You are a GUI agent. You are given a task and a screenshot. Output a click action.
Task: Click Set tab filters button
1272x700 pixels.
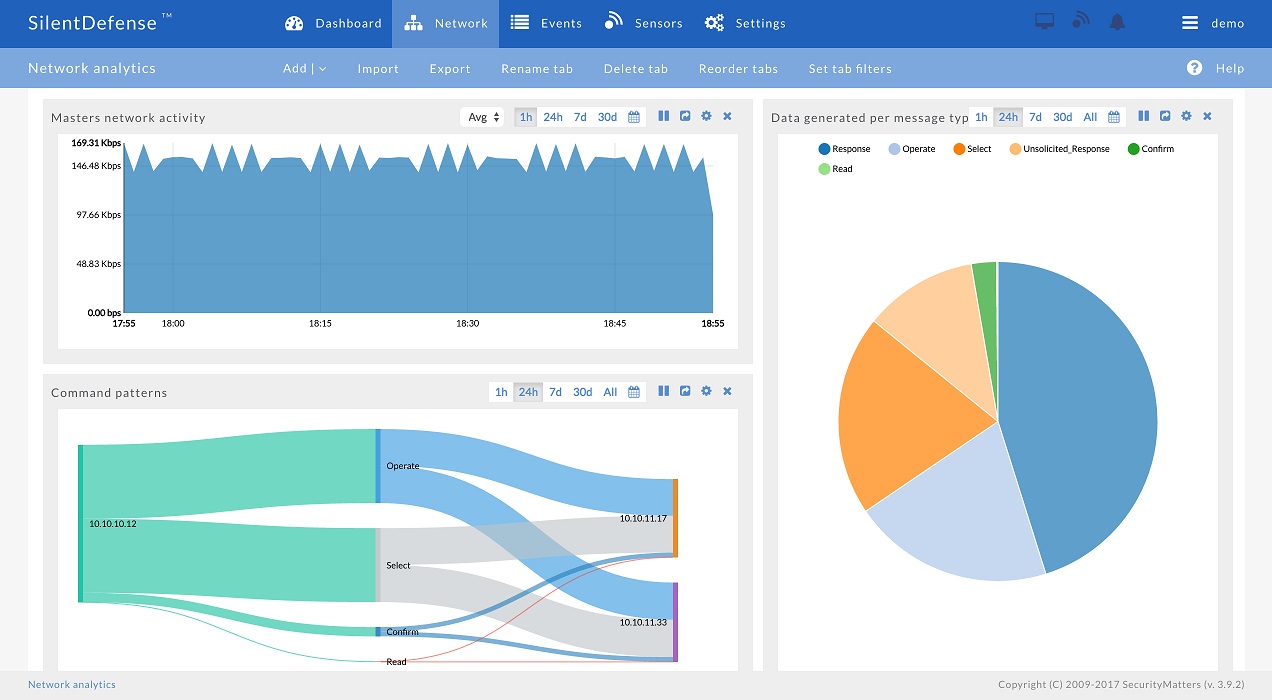tap(850, 69)
